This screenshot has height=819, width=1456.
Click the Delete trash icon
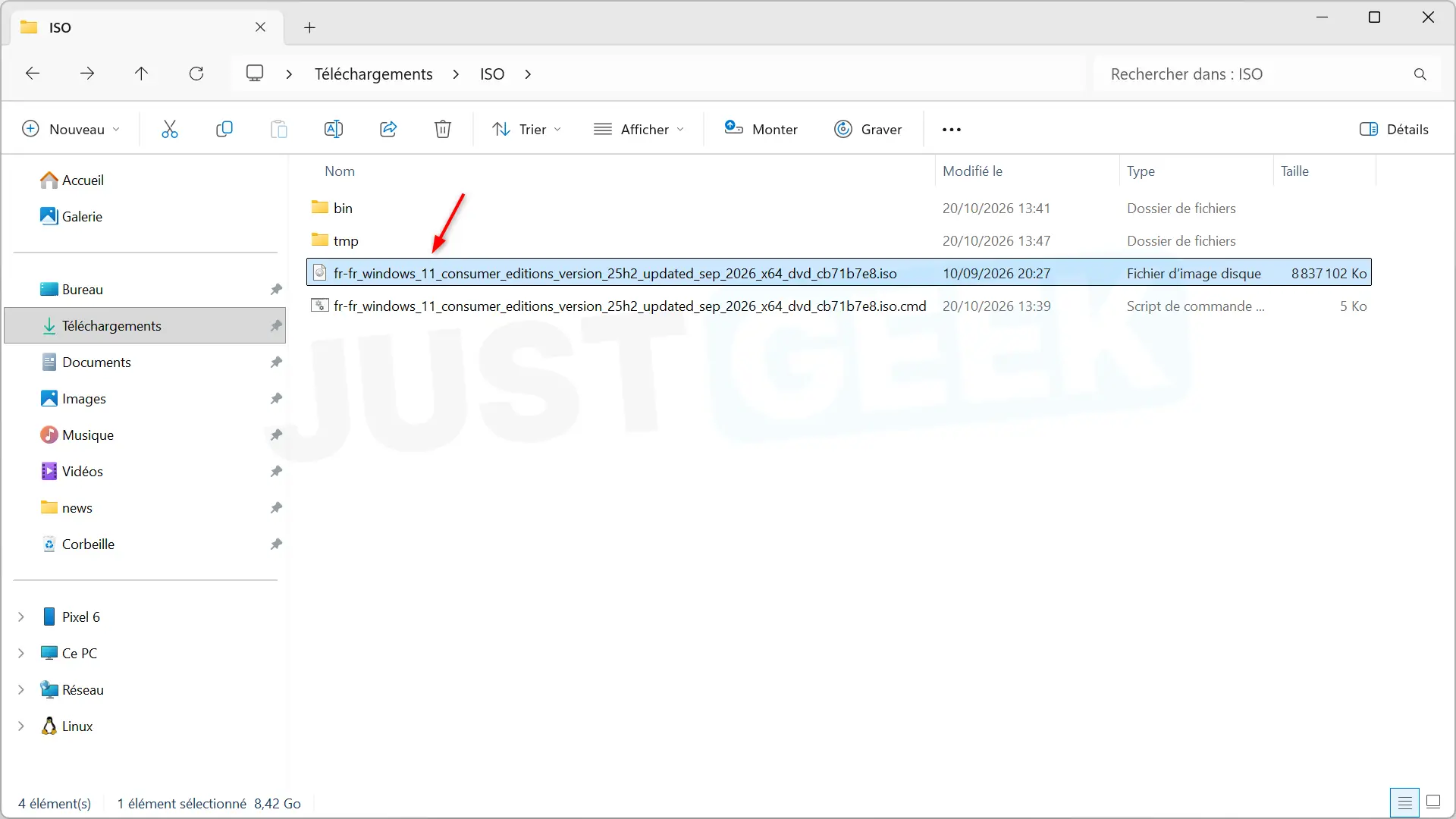point(443,130)
